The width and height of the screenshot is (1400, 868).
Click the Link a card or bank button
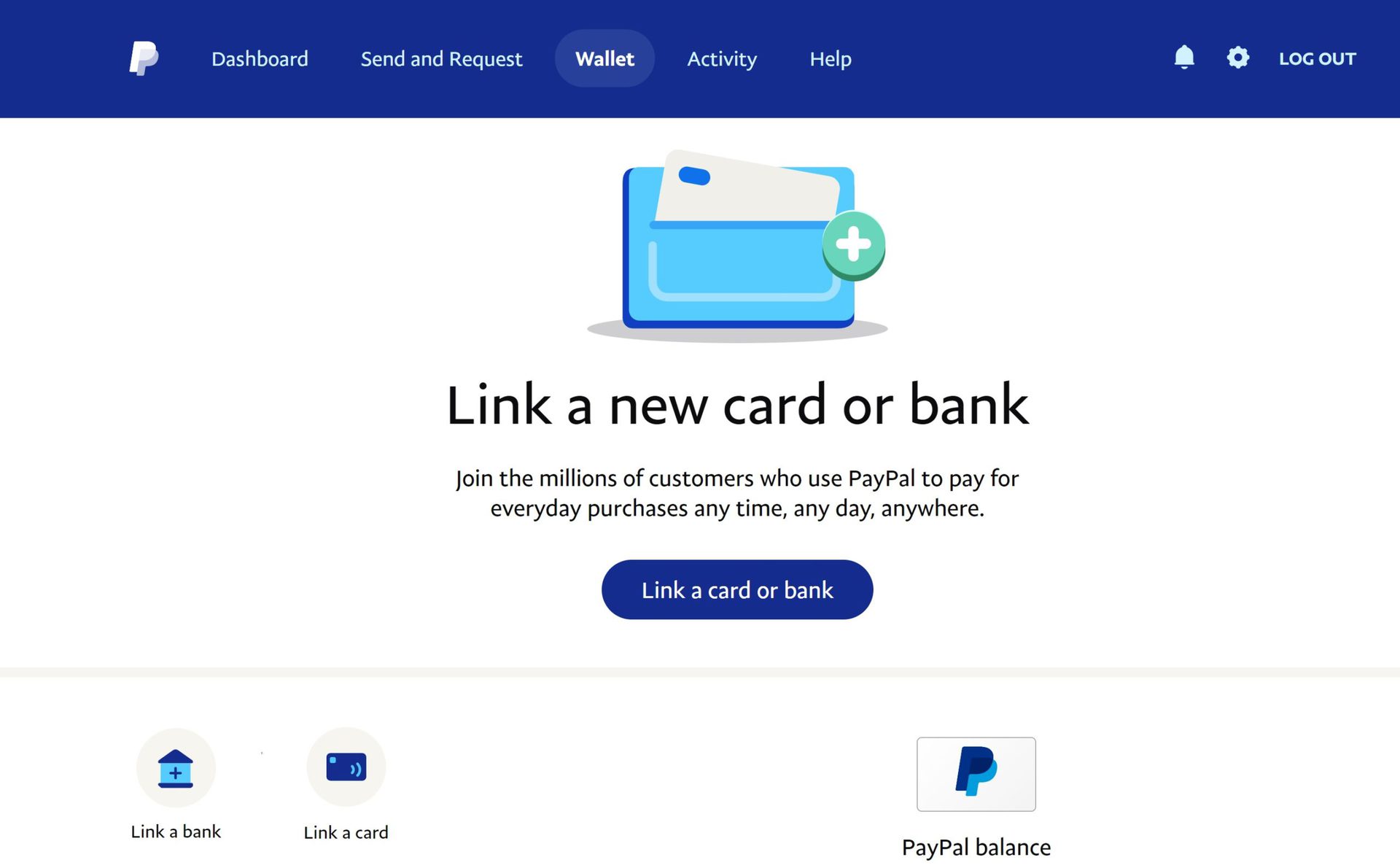737,589
